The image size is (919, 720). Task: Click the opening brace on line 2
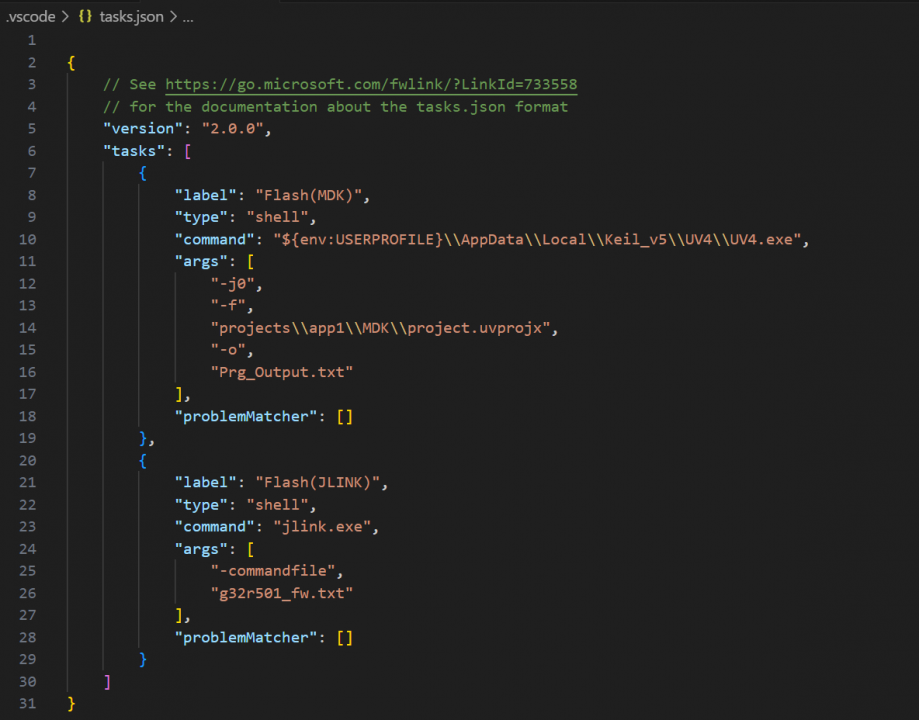coord(71,63)
